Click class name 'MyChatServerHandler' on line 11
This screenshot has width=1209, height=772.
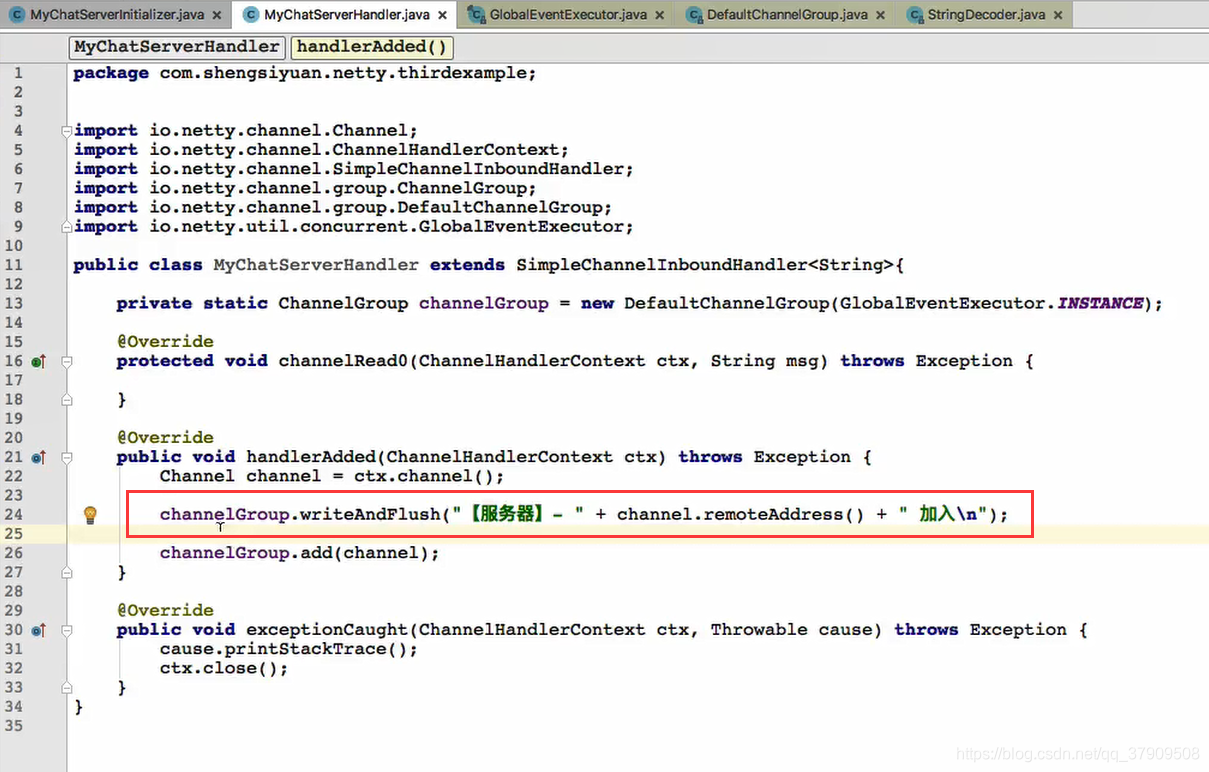coord(316,265)
